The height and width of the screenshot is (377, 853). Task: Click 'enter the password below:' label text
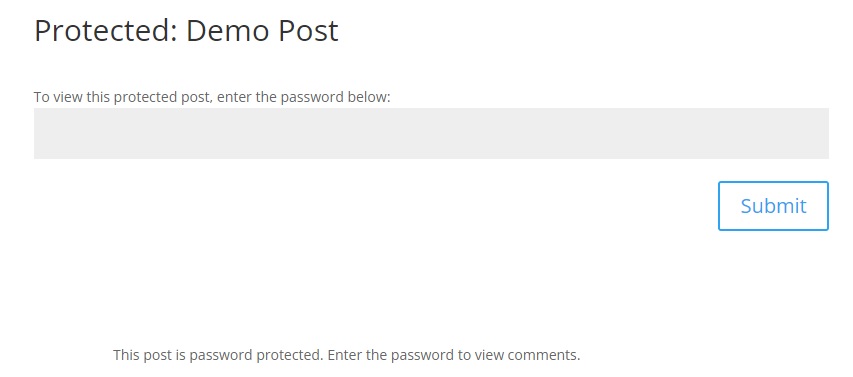pos(302,97)
